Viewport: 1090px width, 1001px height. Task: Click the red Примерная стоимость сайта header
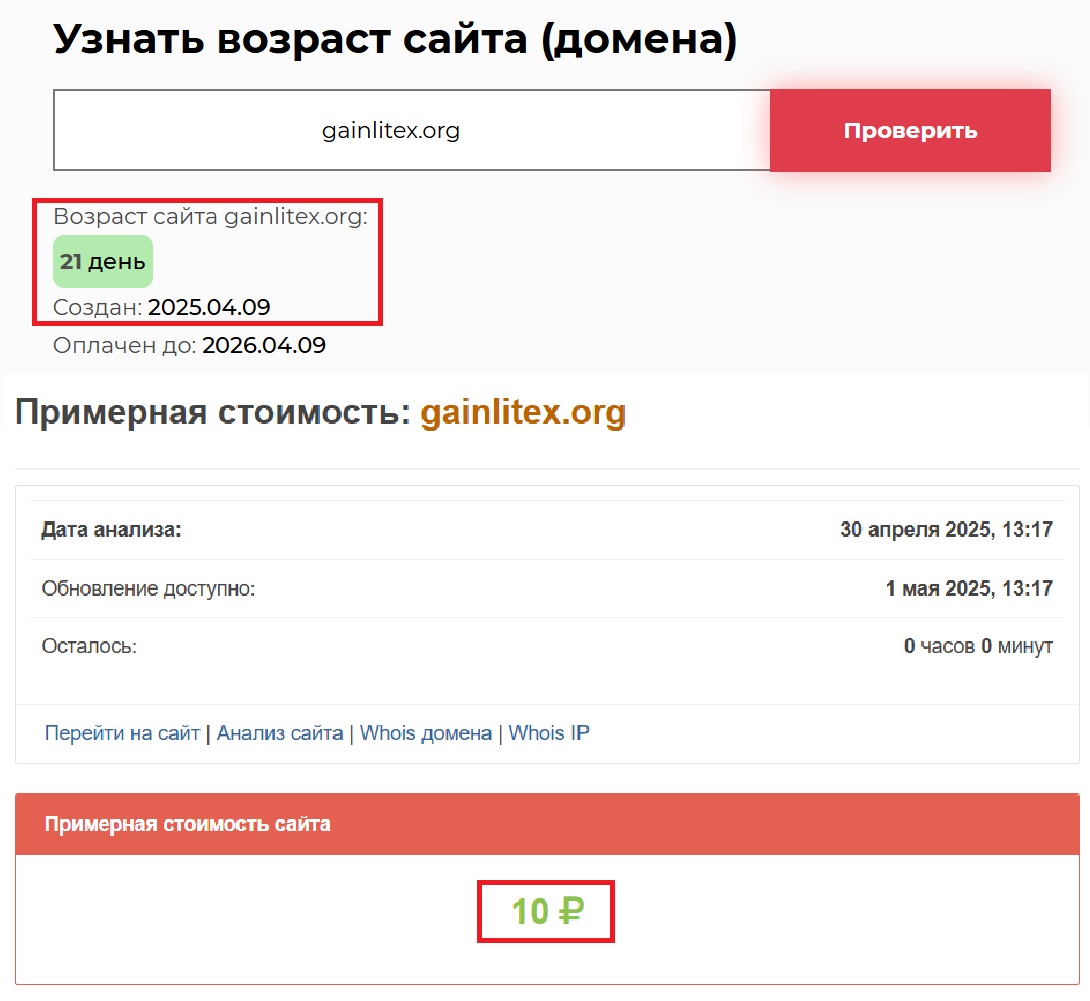point(188,824)
